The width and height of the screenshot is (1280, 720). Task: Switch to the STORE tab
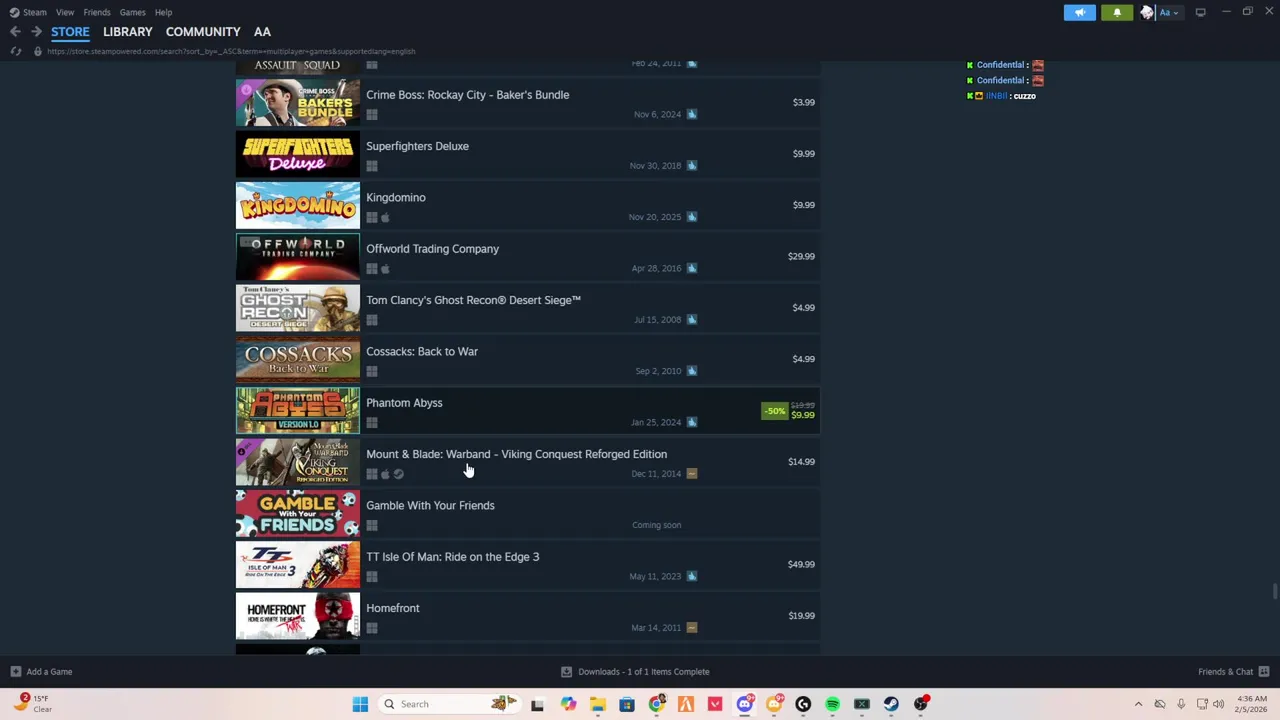[70, 32]
